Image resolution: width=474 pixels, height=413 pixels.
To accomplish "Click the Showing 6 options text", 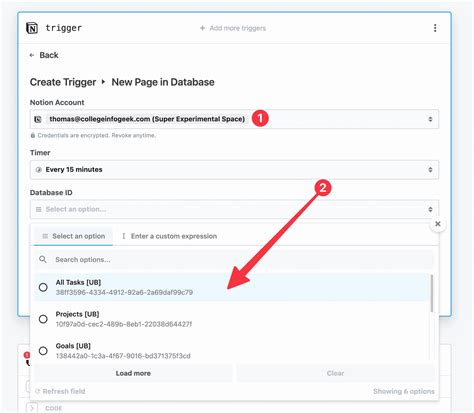I will click(x=404, y=391).
